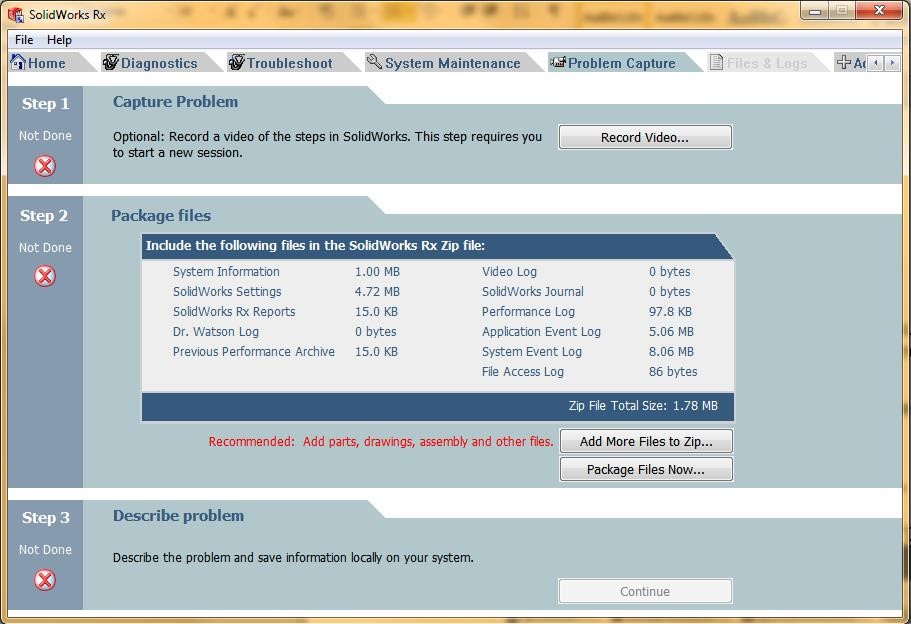Click the Diagnostics tab stethoscope icon
This screenshot has height=624, width=911.
110,62
